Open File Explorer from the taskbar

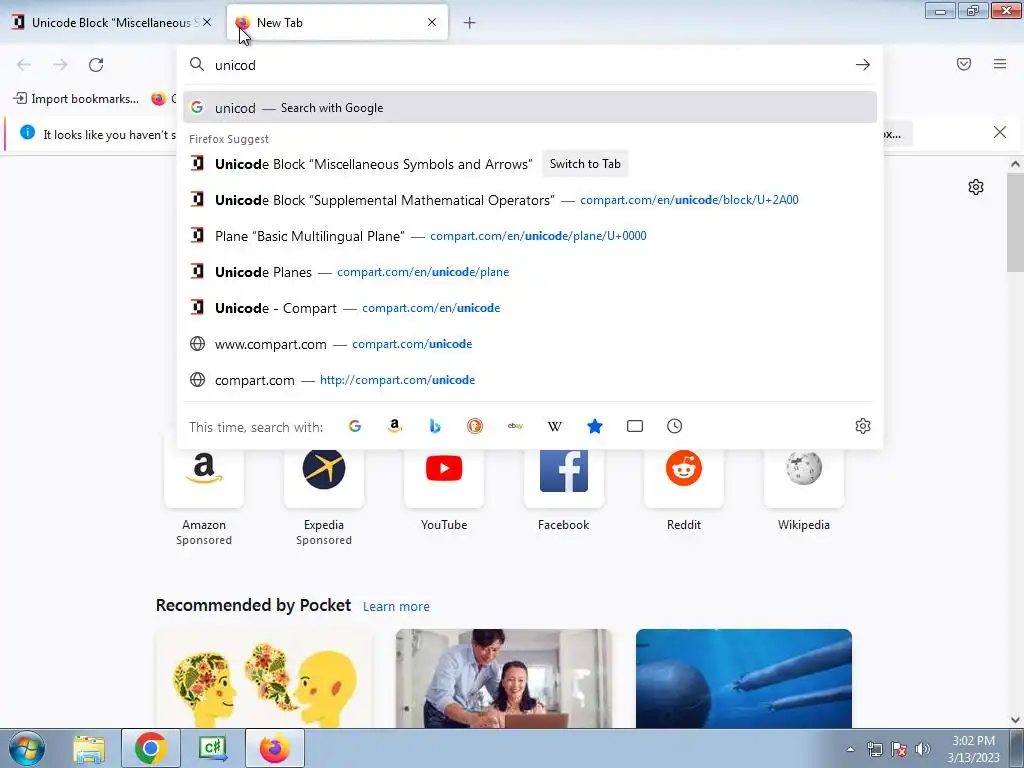tap(89, 748)
